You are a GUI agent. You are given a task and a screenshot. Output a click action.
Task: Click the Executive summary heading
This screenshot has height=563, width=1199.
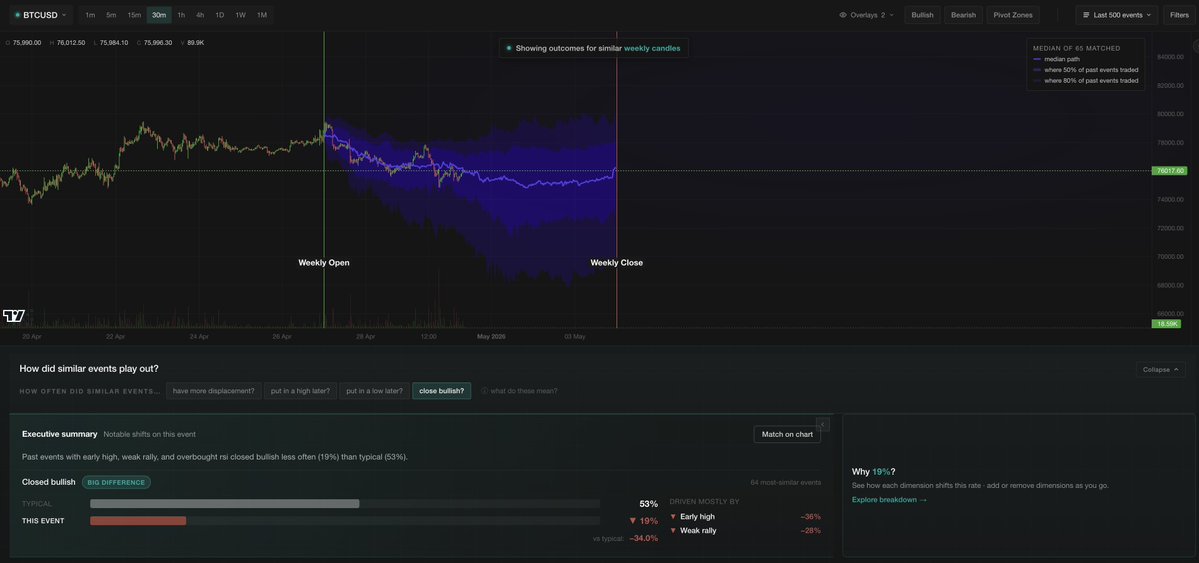coord(60,434)
